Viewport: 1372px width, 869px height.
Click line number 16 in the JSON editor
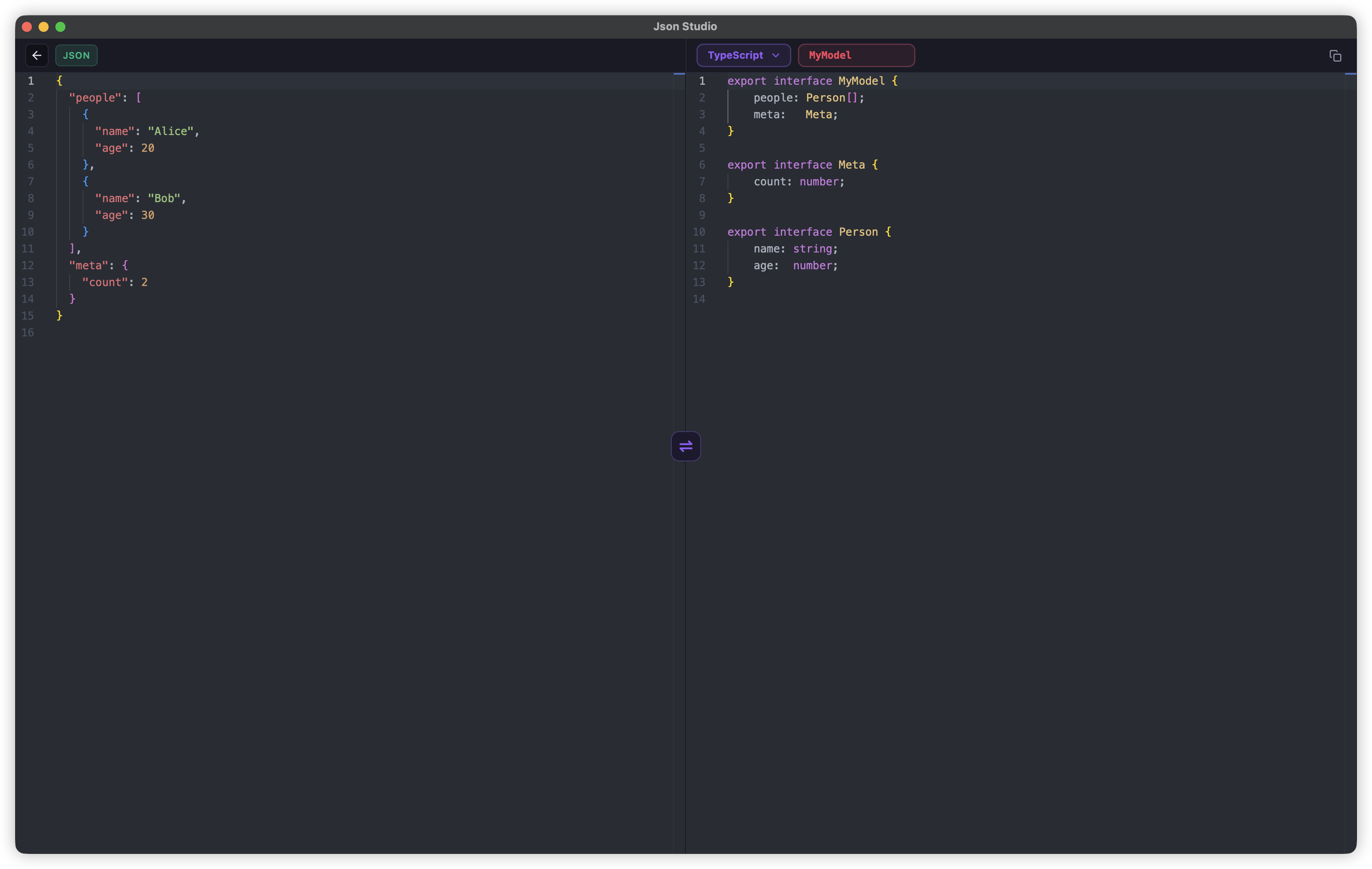point(27,333)
